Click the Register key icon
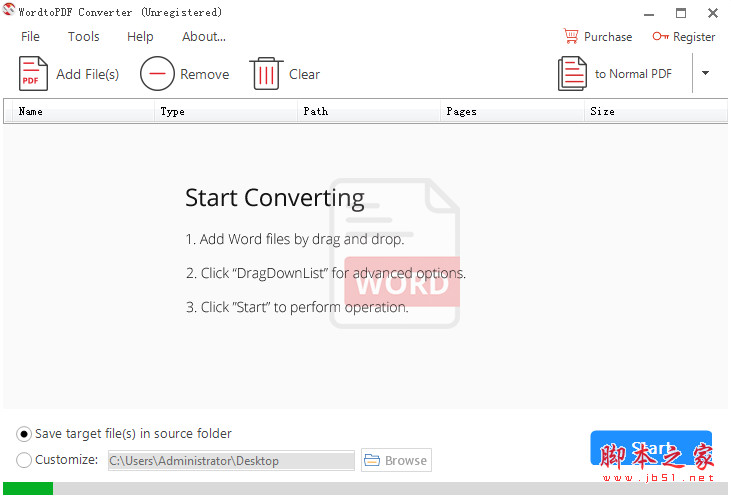The width and height of the screenshot is (731, 496). pyautogui.click(x=660, y=36)
